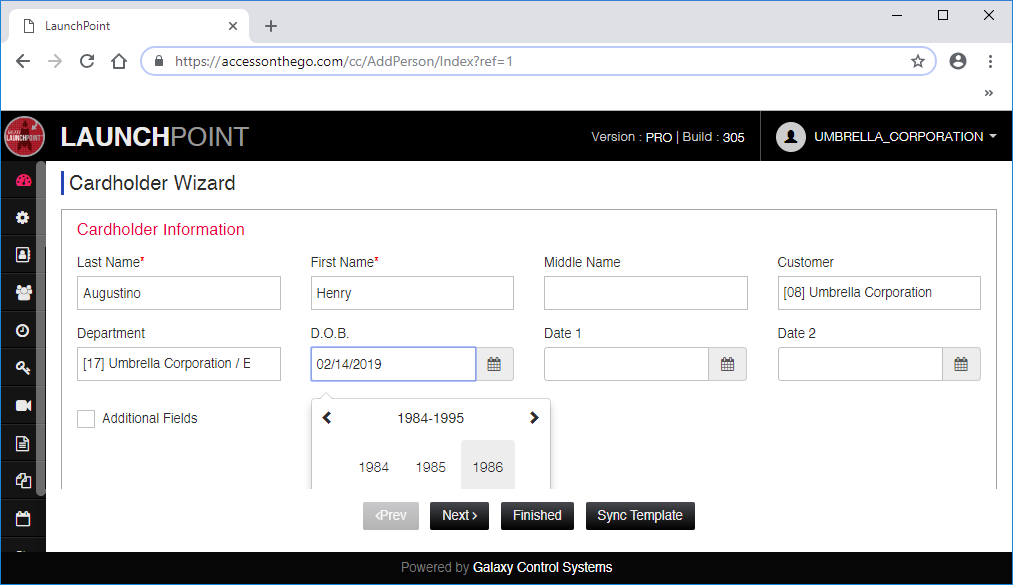Select year 1985 in the datepicker

click(430, 467)
